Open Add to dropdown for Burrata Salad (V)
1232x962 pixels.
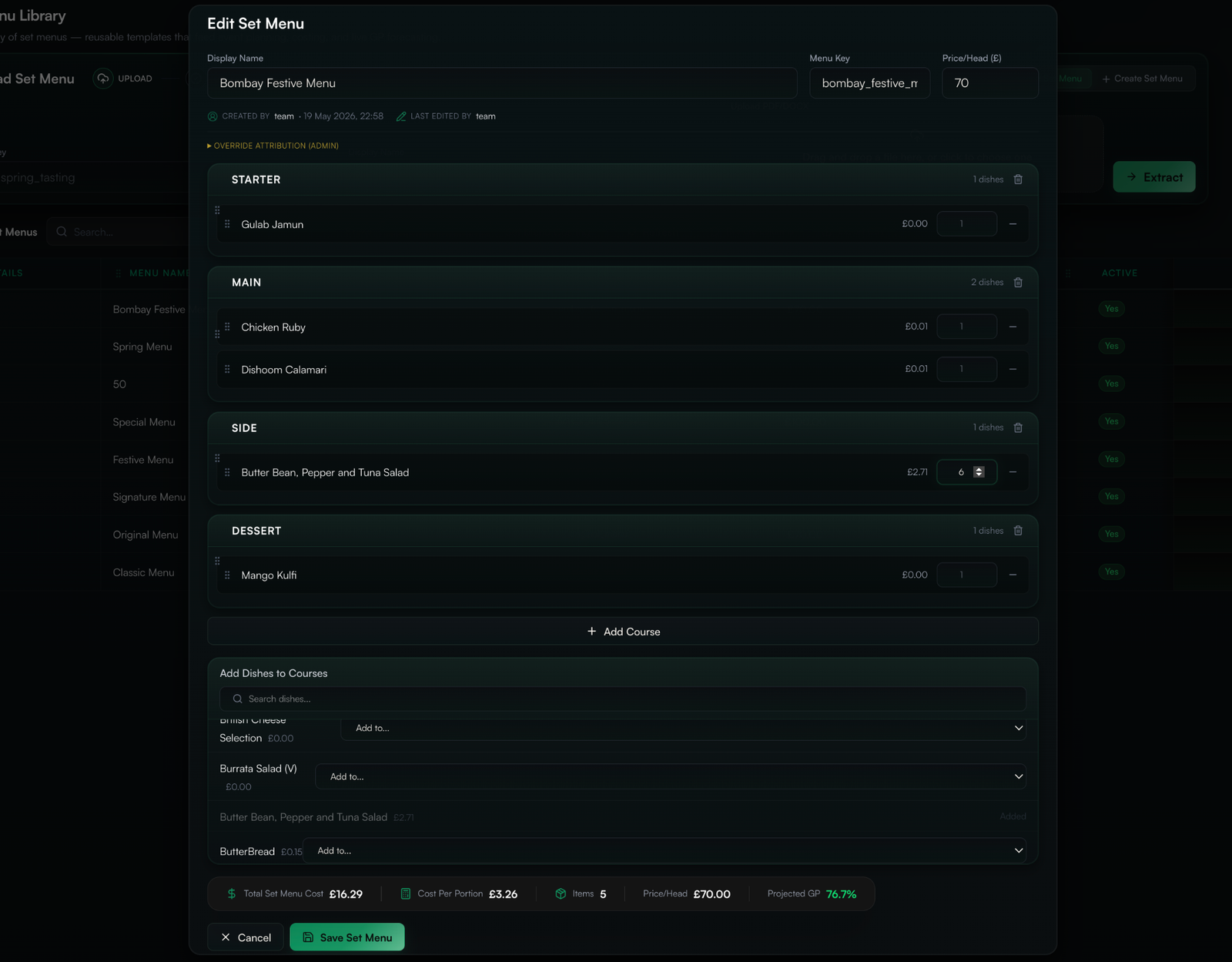671,776
